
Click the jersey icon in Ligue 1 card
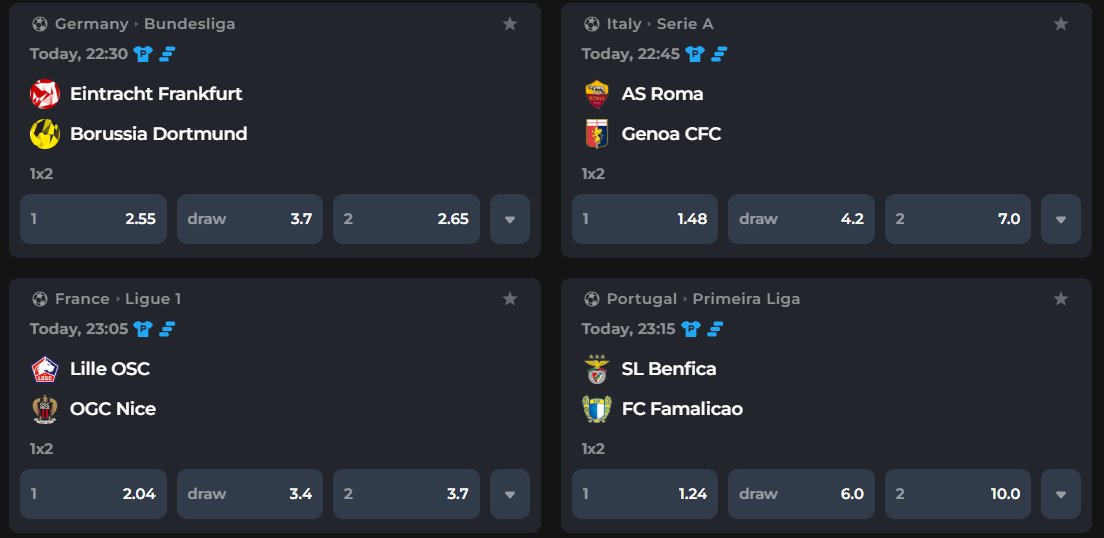coord(143,329)
